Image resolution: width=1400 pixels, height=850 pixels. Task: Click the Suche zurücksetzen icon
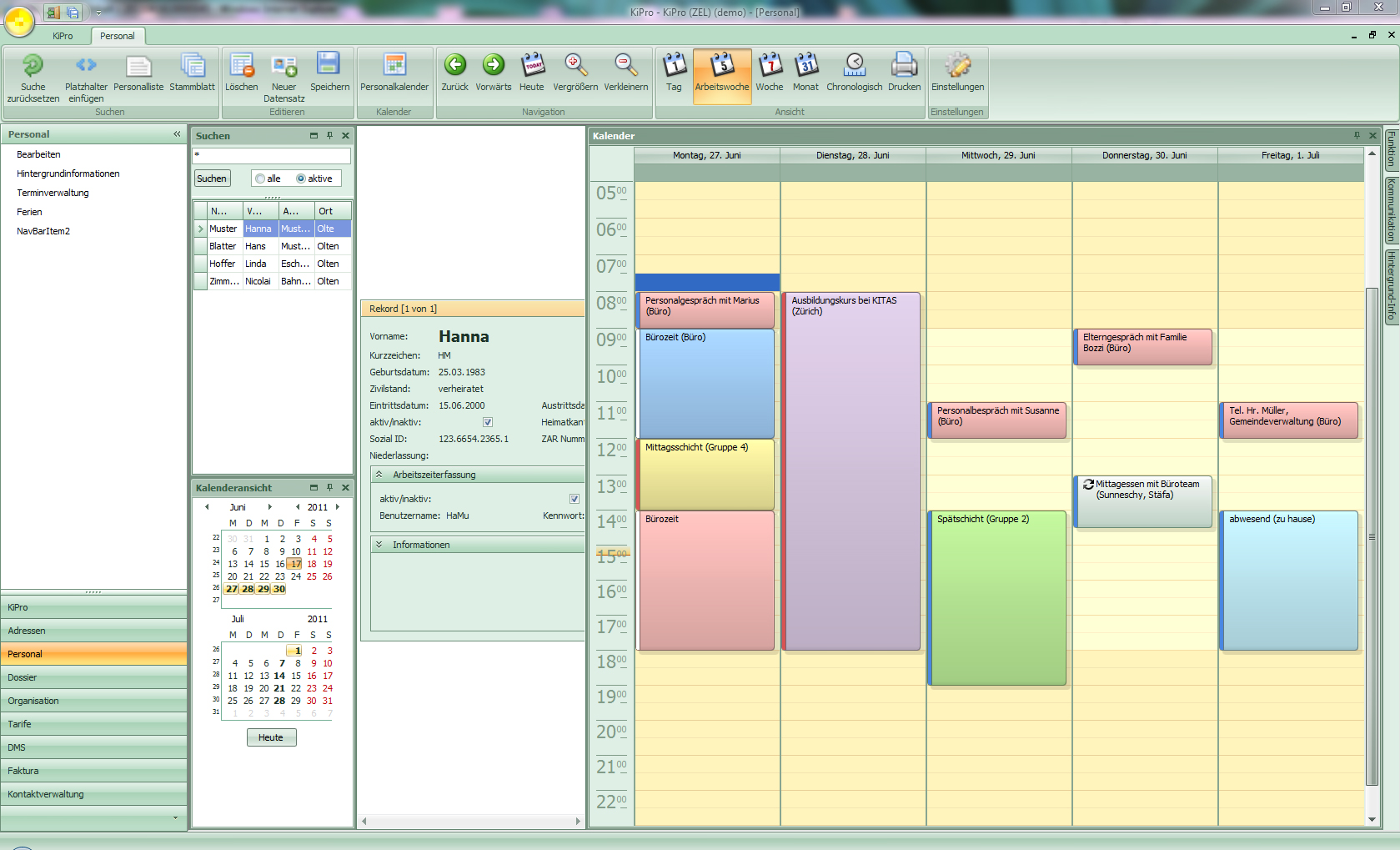click(33, 66)
